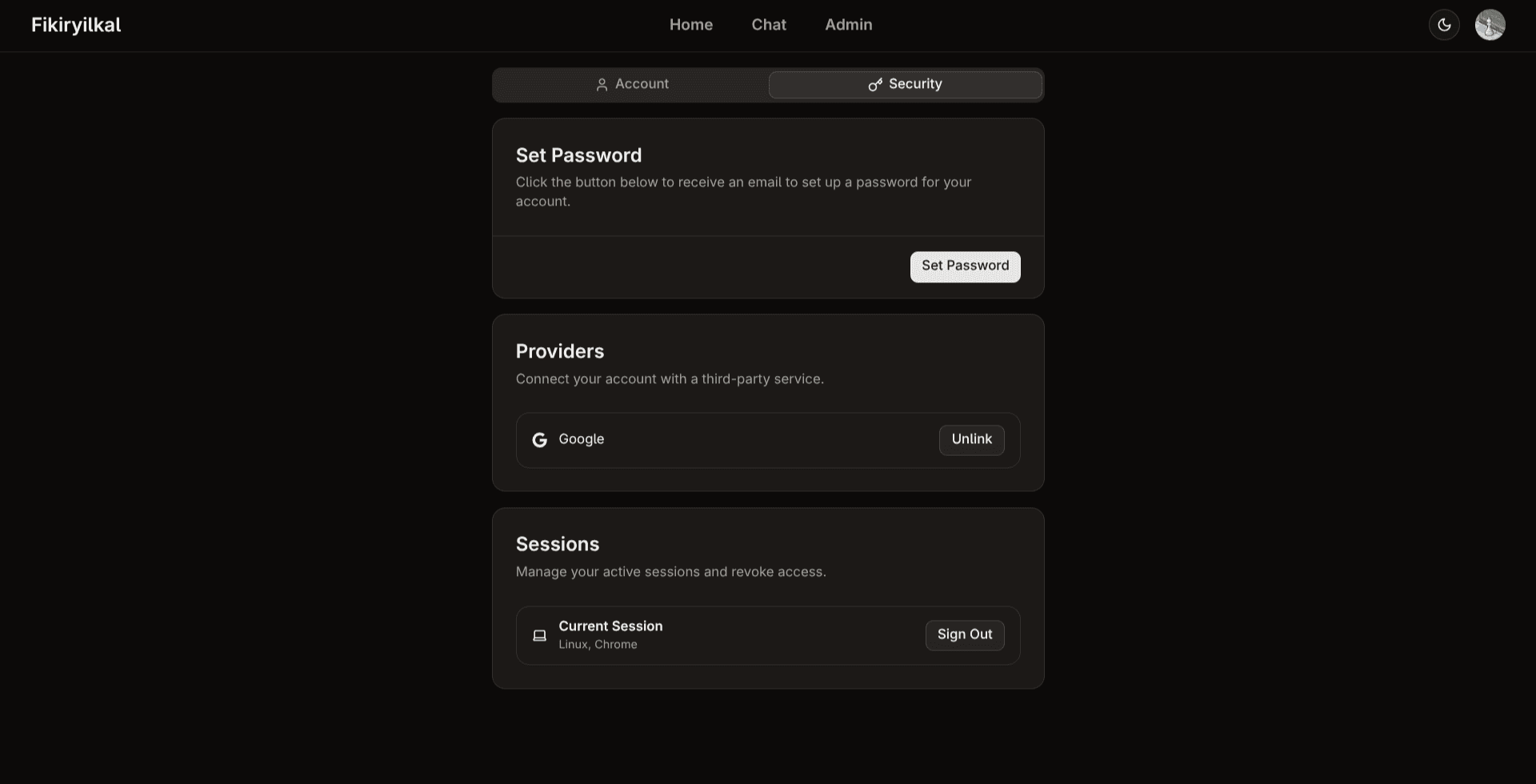Sign out of the current session
The width and height of the screenshot is (1536, 784).
[964, 634]
